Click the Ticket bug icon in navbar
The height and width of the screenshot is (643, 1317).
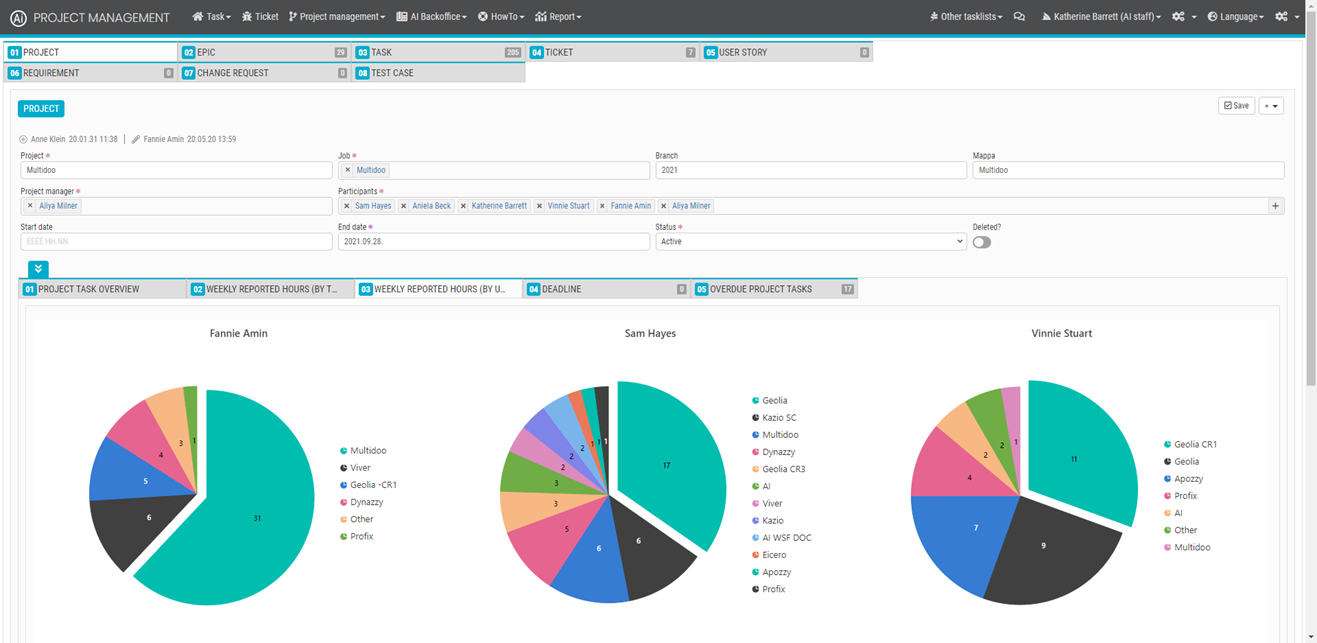tap(247, 17)
